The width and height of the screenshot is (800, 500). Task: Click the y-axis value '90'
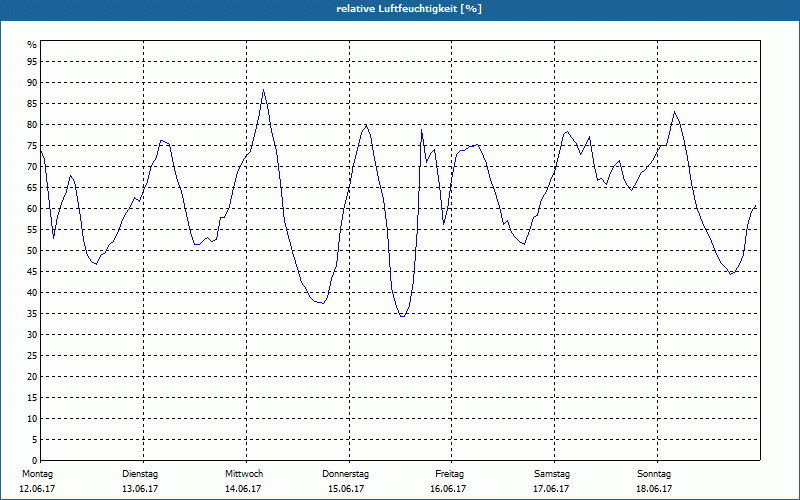click(32, 83)
